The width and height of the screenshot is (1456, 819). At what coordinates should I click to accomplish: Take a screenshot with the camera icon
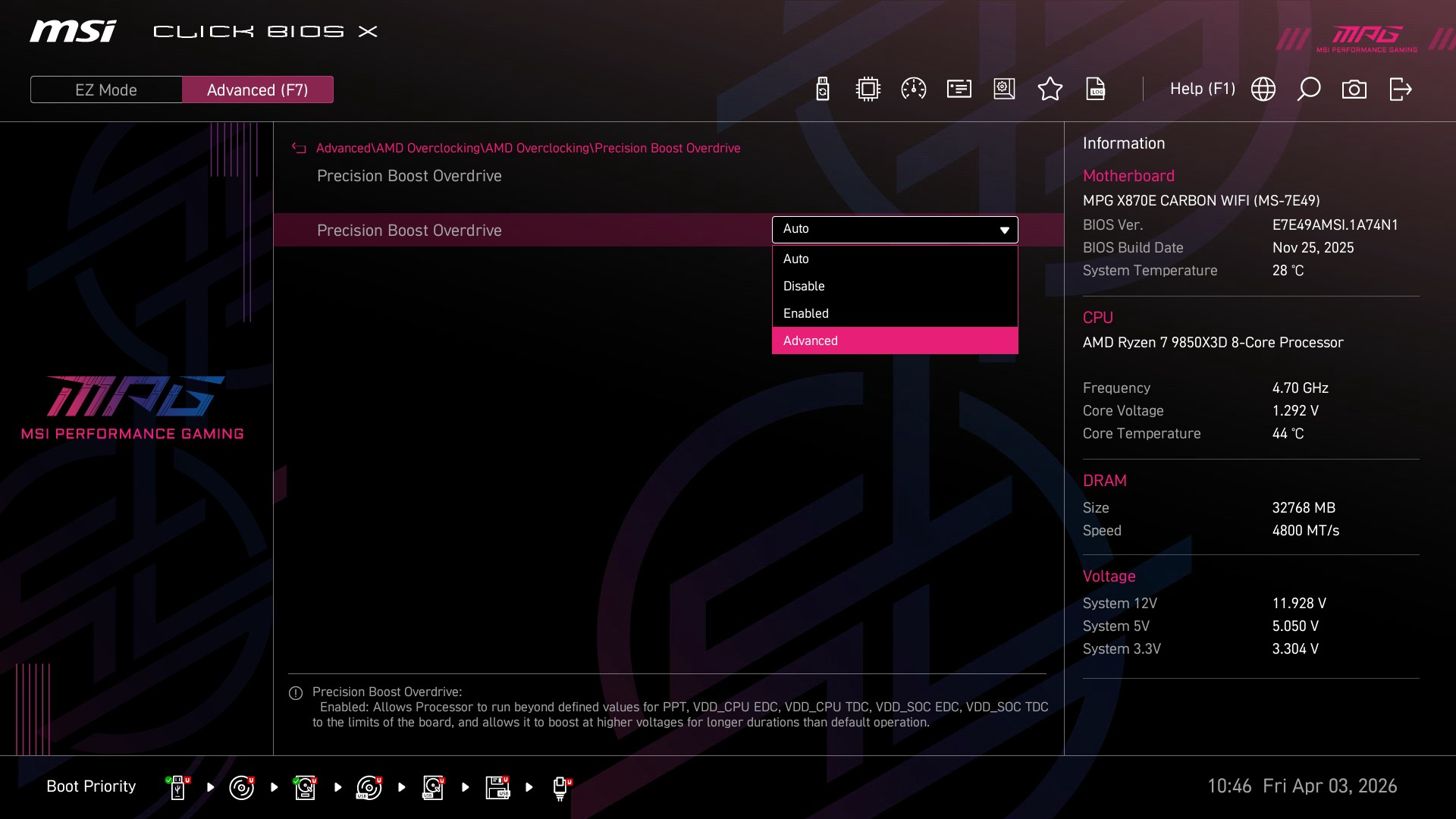point(1354,89)
